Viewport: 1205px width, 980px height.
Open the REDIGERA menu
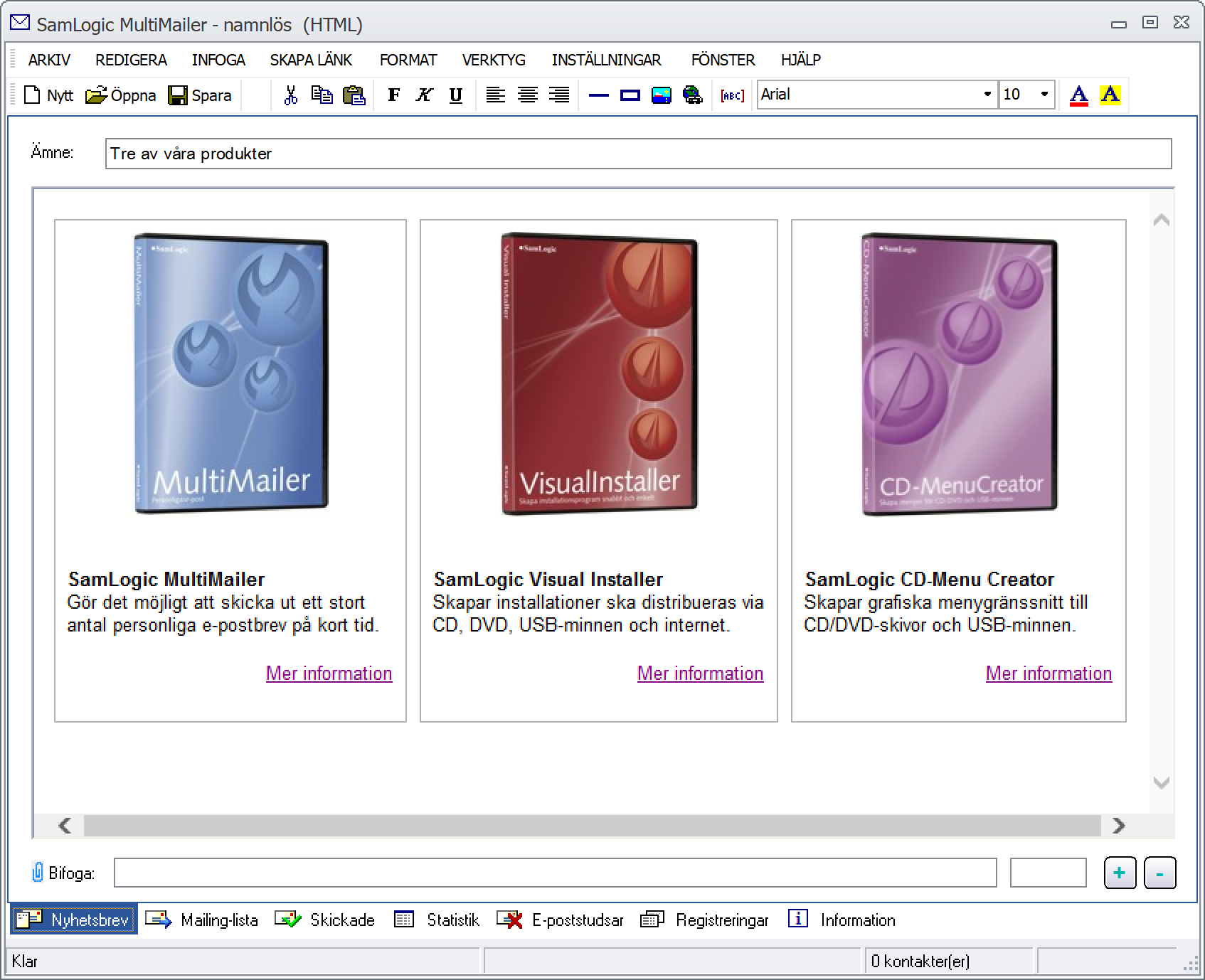tap(131, 60)
